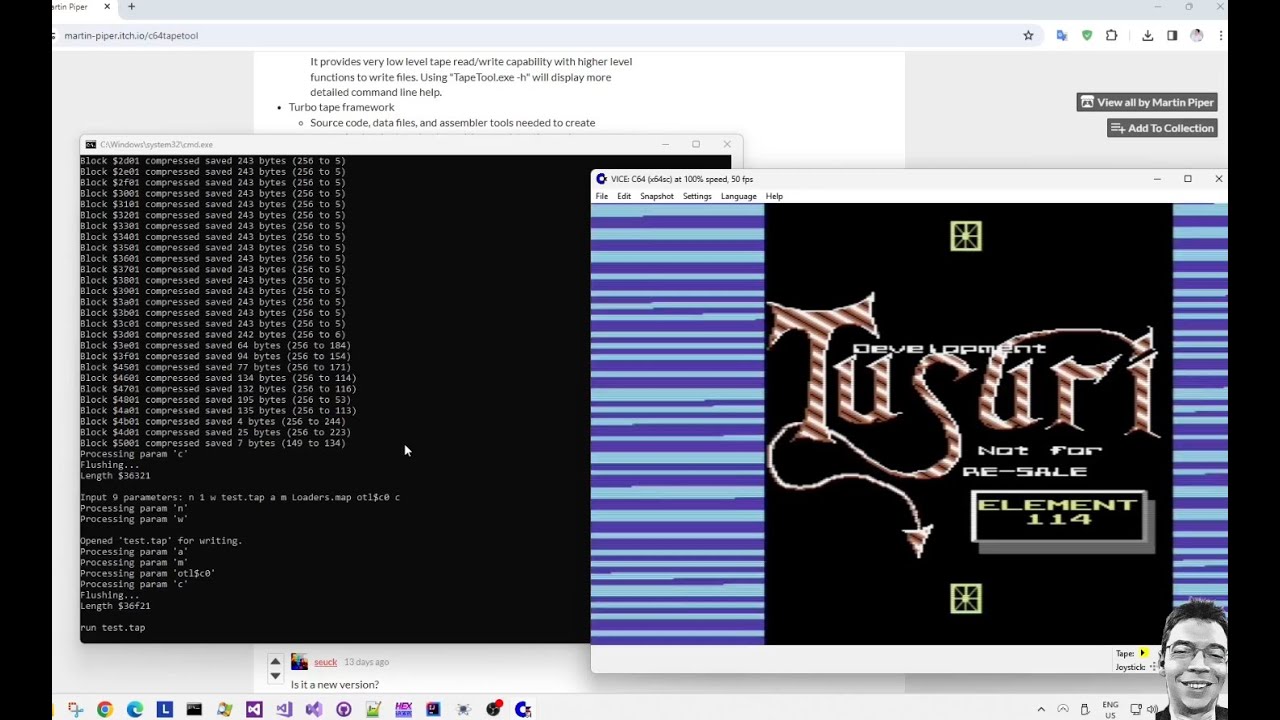Screen dimensions: 1280x720
Task: Click Add To Collection button
Action: click(x=1161, y=128)
